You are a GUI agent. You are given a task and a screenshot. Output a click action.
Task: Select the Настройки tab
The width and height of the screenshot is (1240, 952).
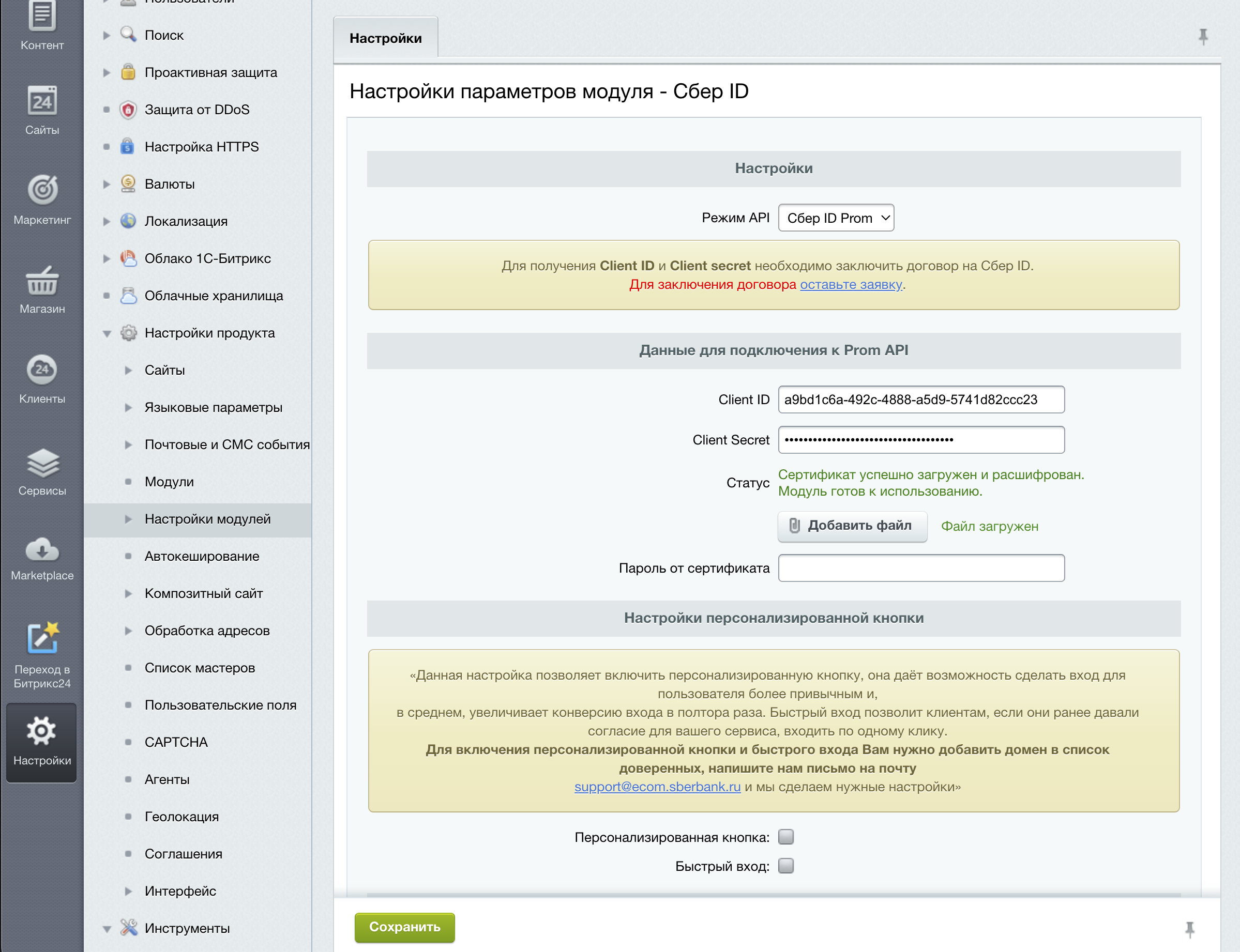pos(385,38)
